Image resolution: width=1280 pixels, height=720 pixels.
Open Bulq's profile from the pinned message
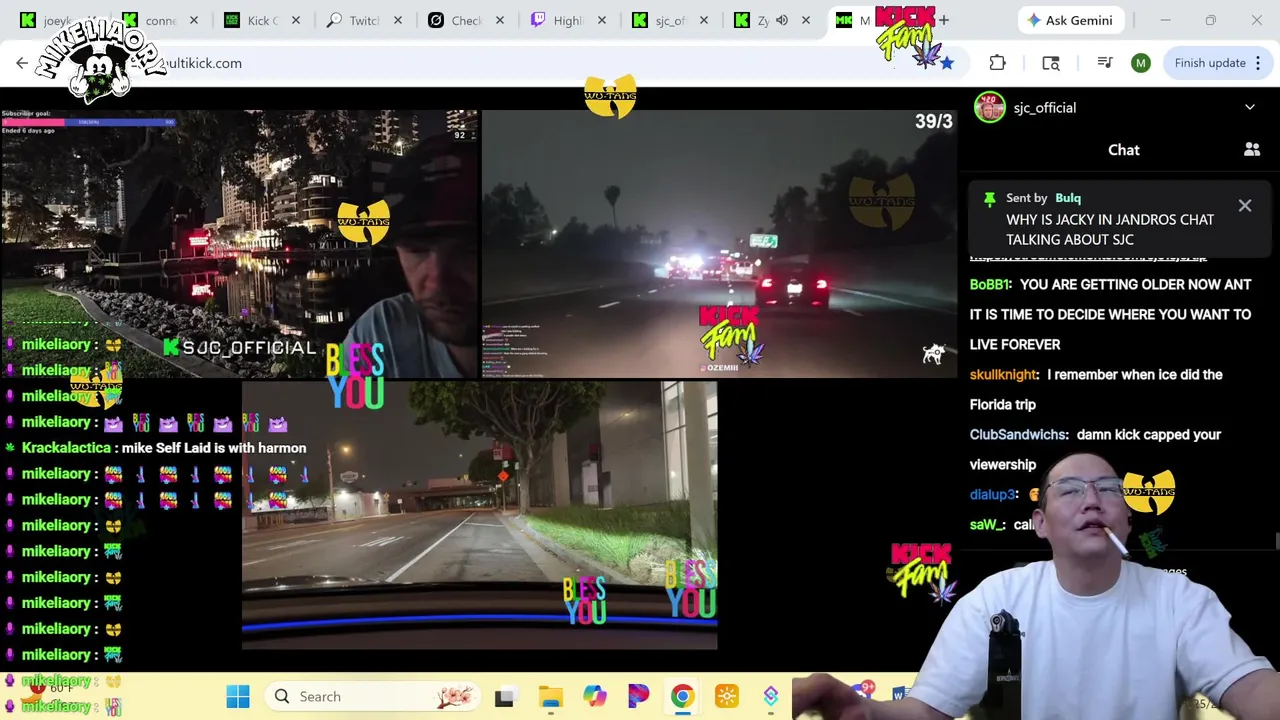point(1068,198)
